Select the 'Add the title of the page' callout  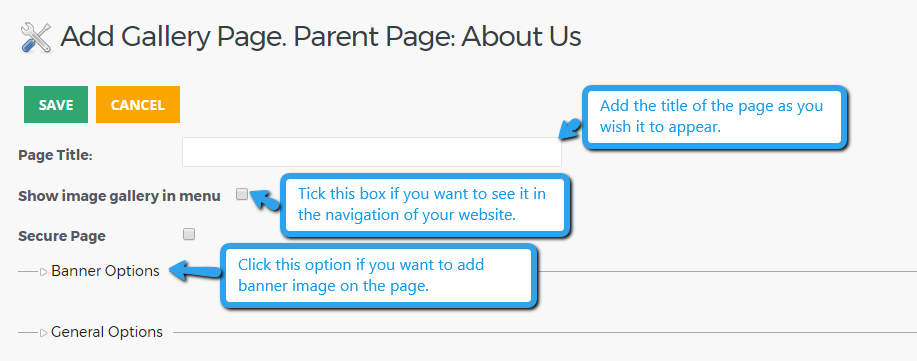[x=715, y=116]
